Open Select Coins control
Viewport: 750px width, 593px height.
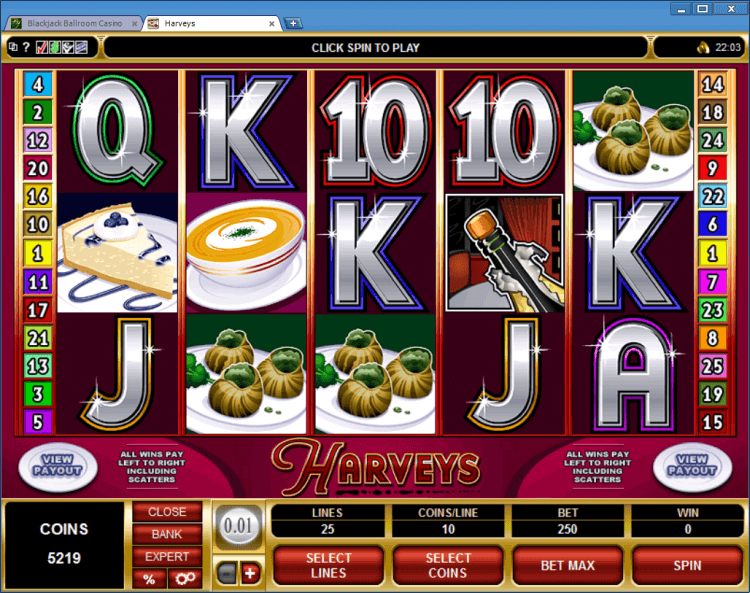(448, 565)
